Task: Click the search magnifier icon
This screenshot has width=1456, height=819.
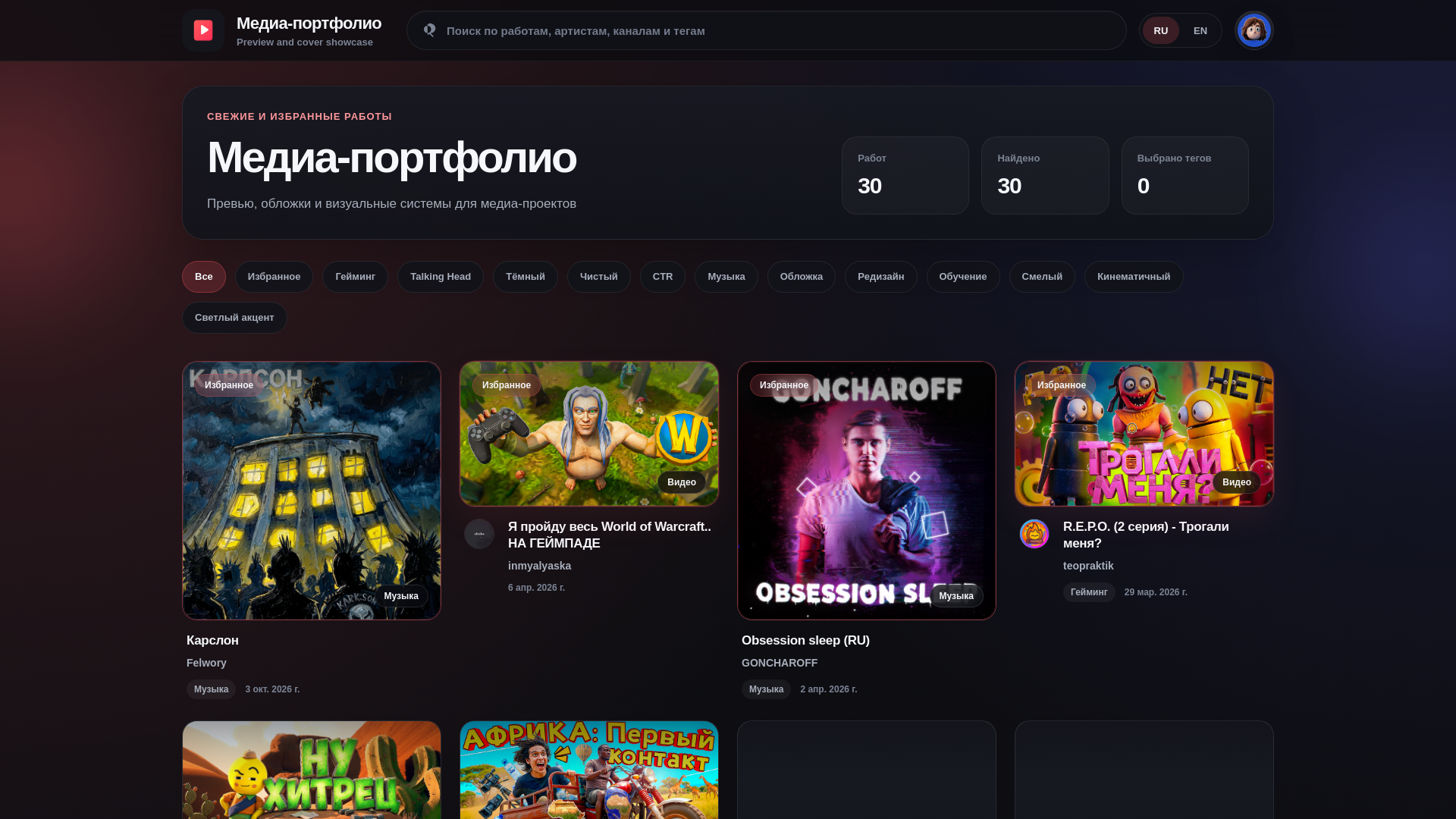Action: (430, 30)
